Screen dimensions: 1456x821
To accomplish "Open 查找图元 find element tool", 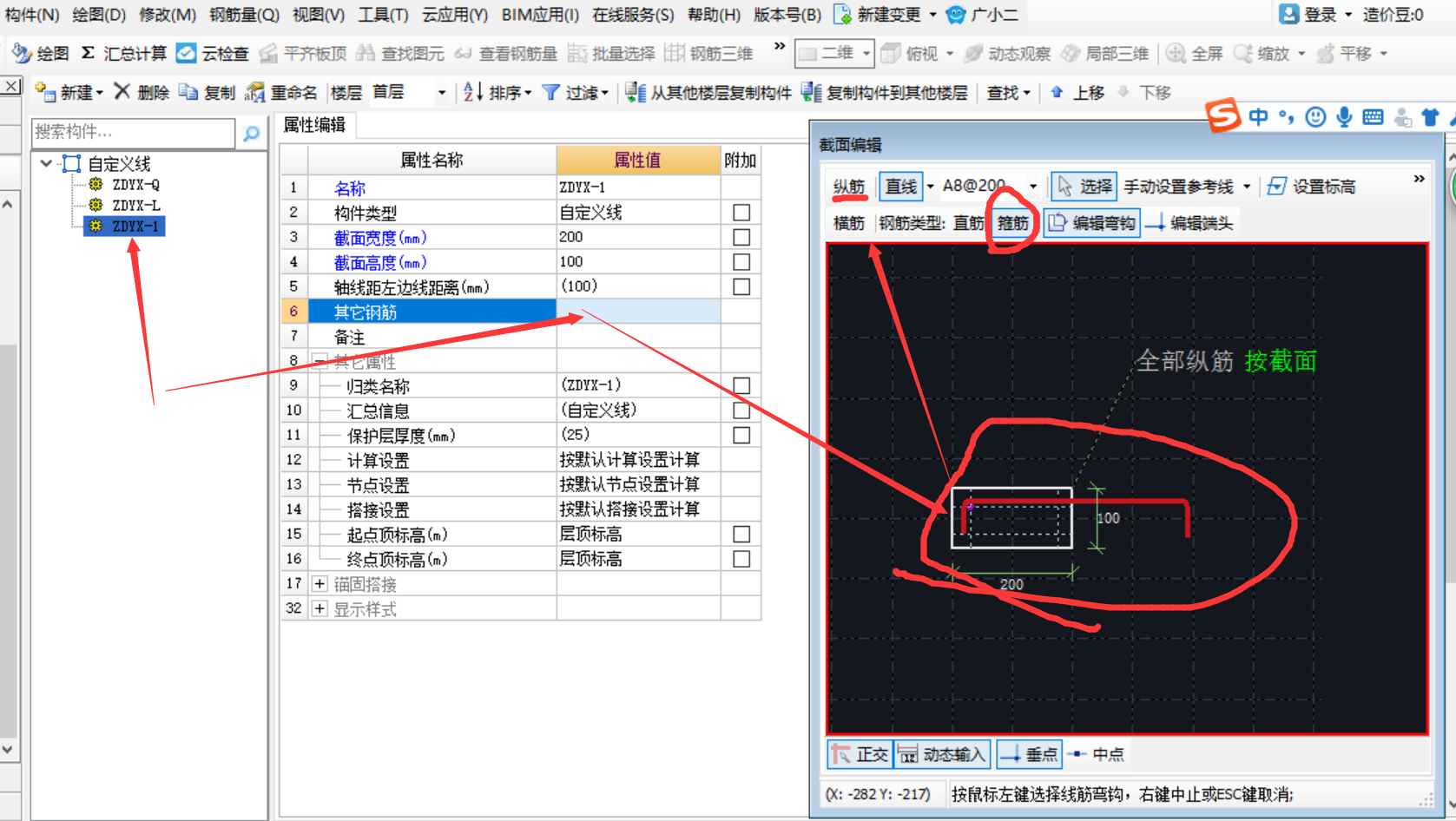I will click(400, 54).
